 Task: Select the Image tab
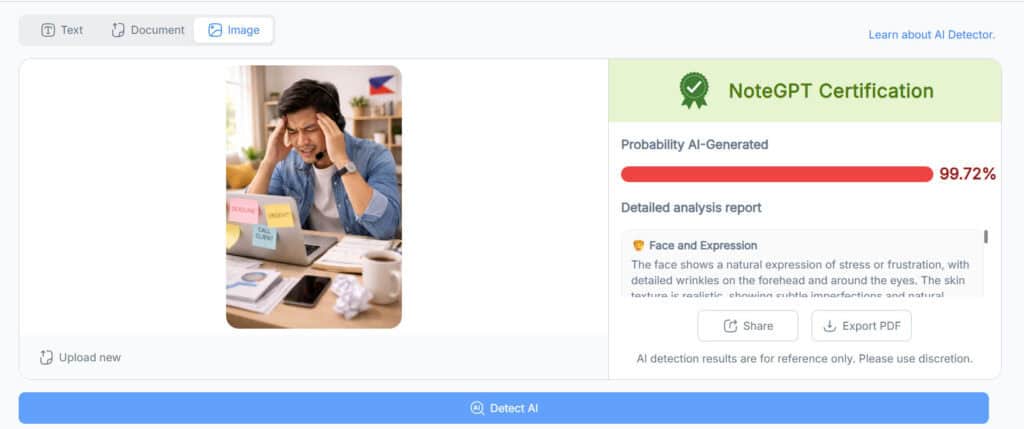click(233, 30)
